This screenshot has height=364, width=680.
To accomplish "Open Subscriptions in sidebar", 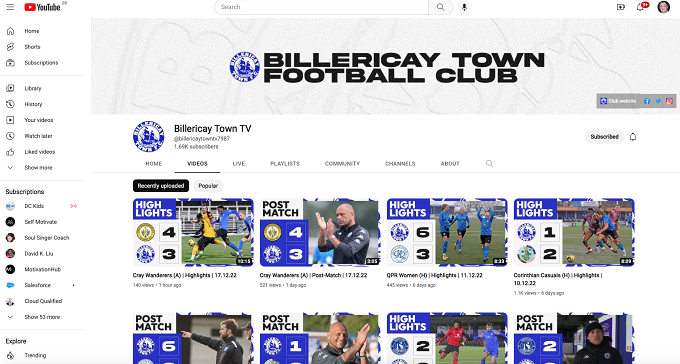I will click(x=42, y=63).
